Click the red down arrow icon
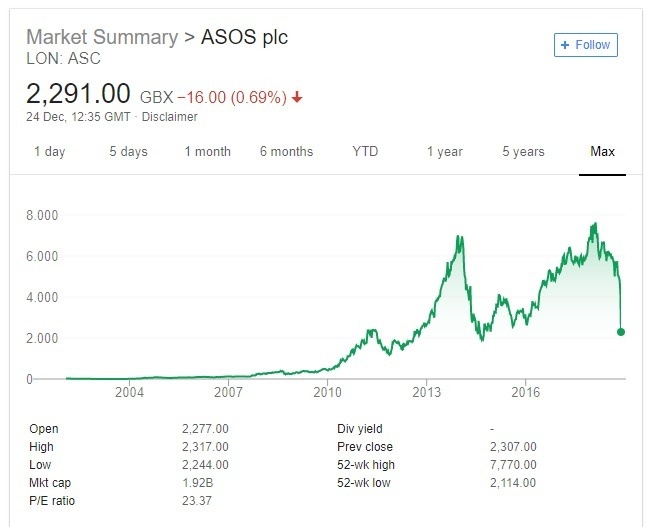Screen dimensions: 647x527 [x=298, y=97]
